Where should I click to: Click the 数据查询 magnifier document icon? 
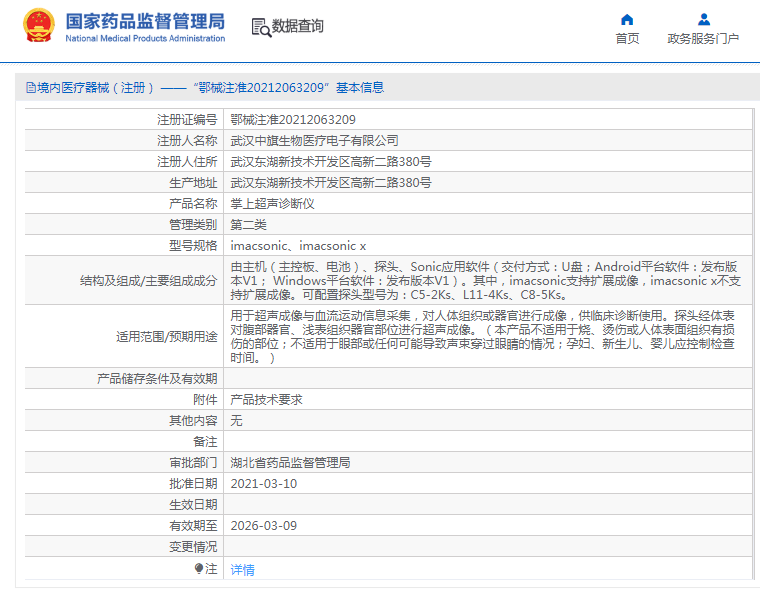tap(261, 27)
